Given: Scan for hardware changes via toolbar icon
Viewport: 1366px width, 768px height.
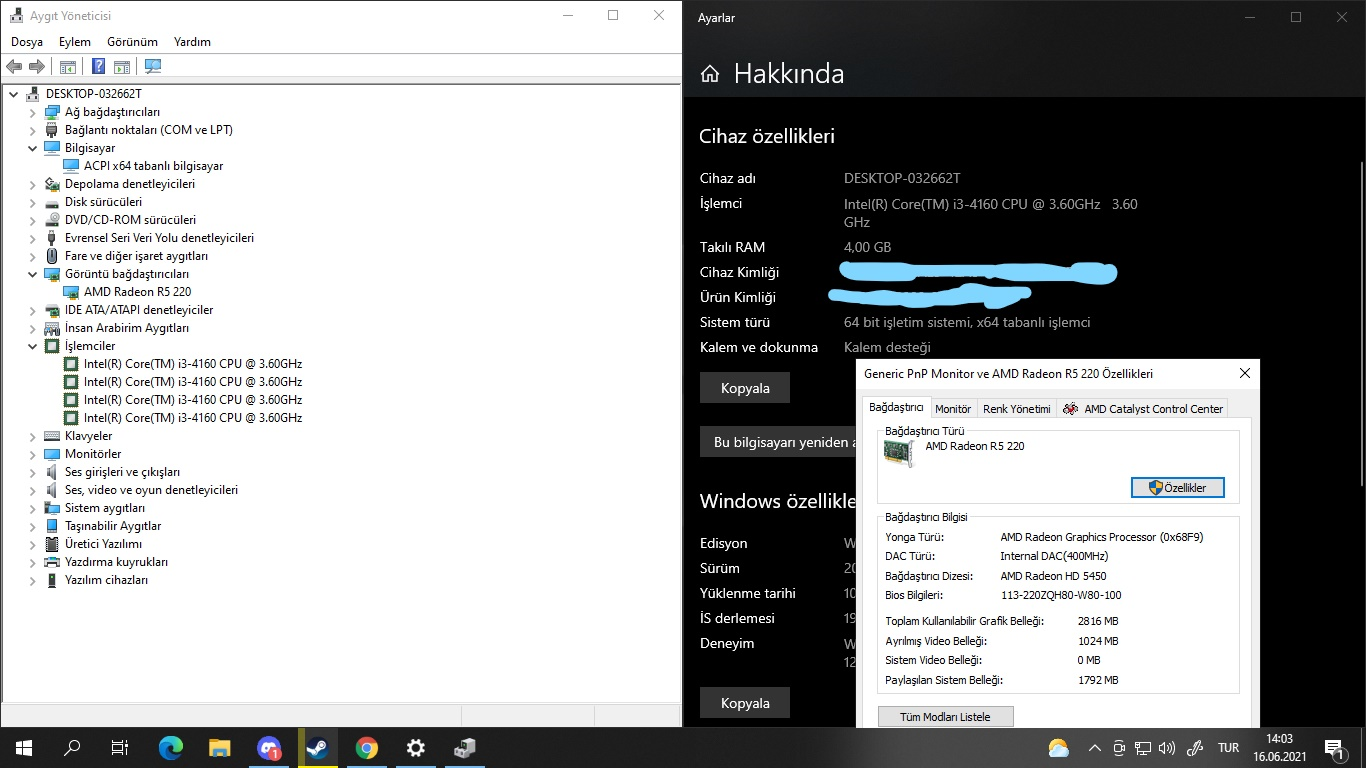Looking at the screenshot, I should click(x=153, y=67).
